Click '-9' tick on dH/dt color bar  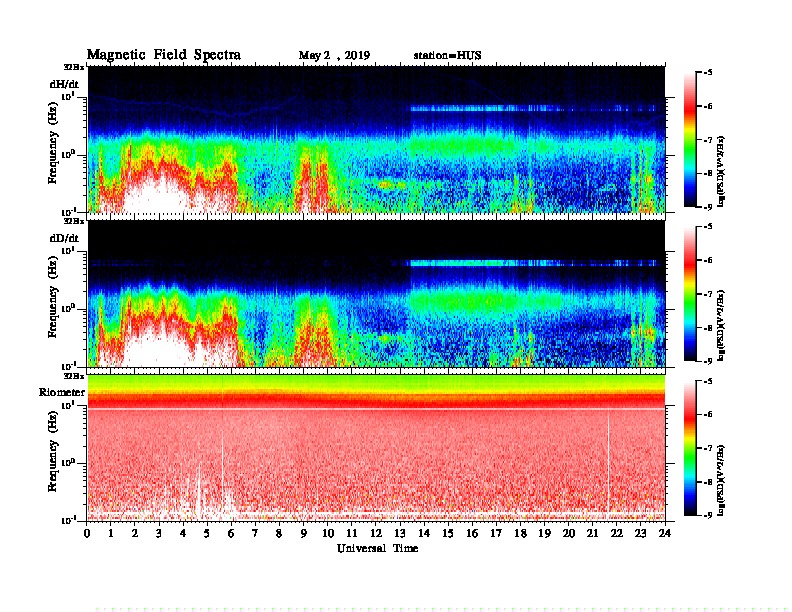tap(708, 207)
